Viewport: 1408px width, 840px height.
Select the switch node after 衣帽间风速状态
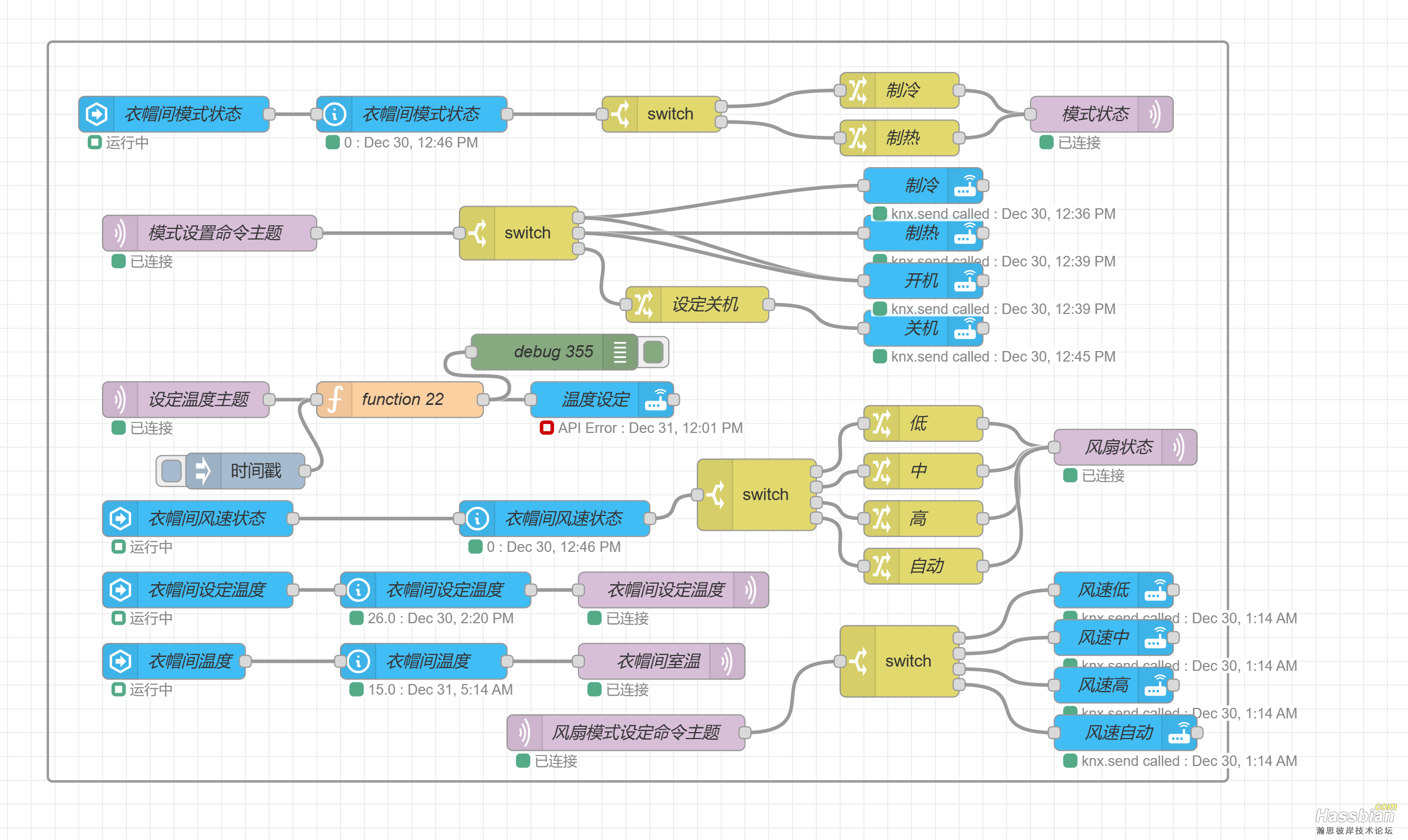(x=757, y=495)
